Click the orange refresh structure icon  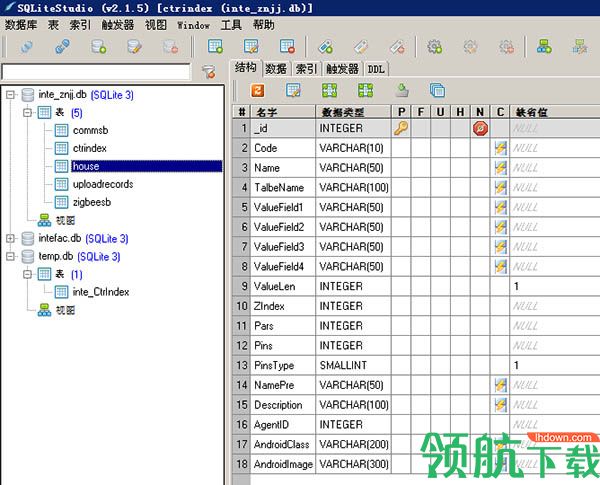[258, 91]
